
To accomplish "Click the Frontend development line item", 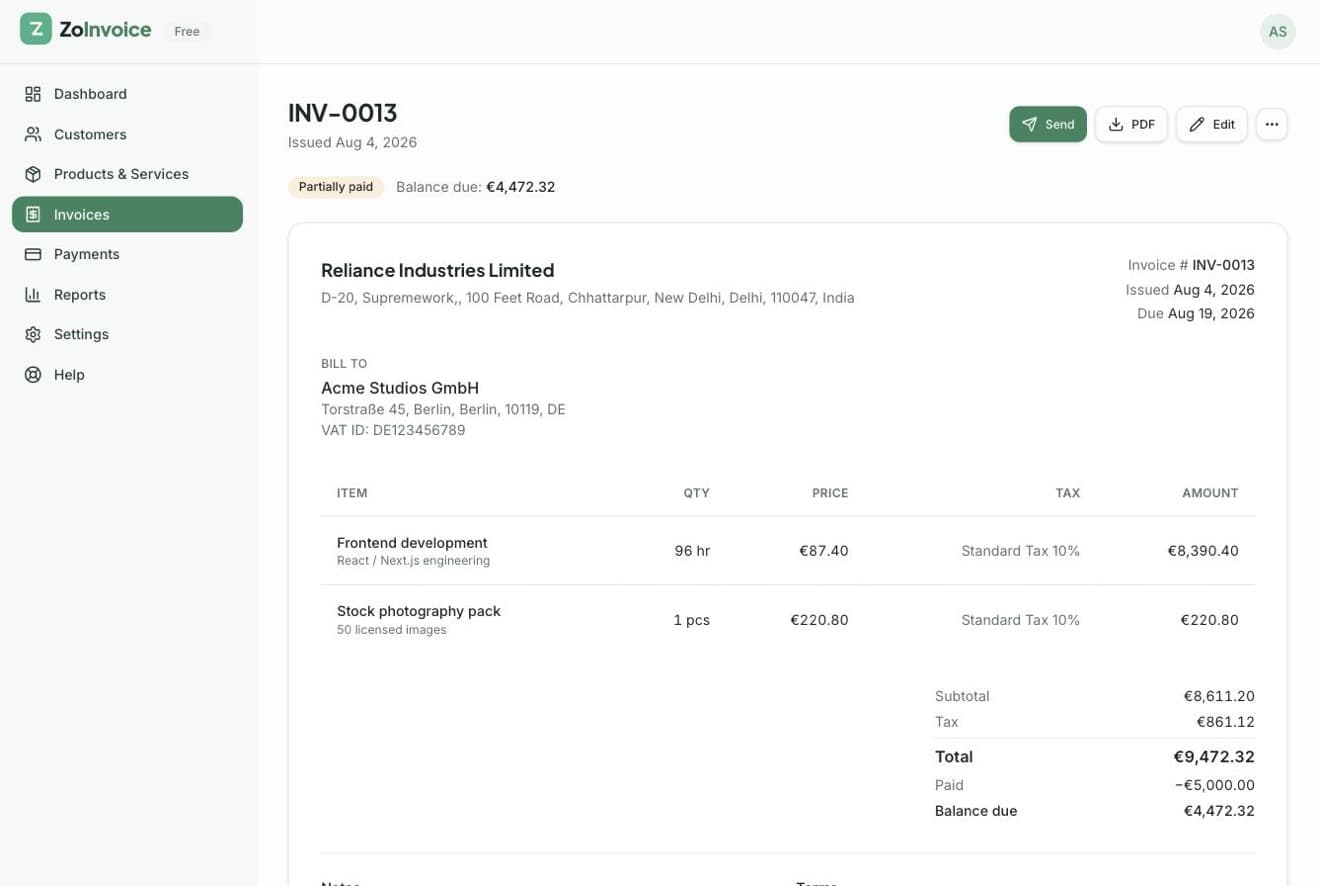I will [x=412, y=543].
